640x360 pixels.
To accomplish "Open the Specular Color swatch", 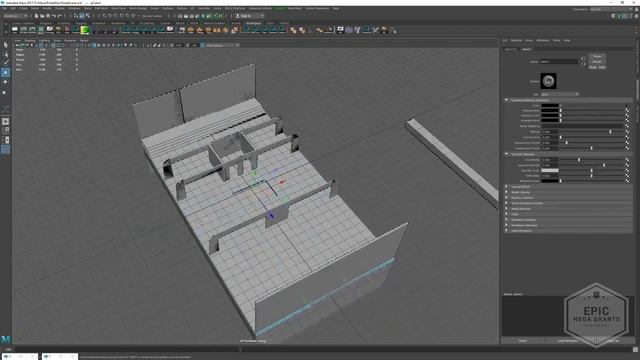I will pos(550,170).
